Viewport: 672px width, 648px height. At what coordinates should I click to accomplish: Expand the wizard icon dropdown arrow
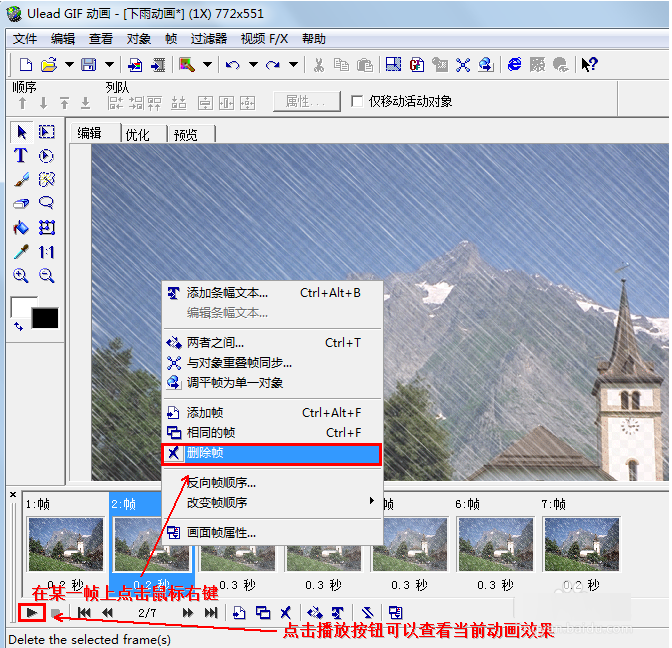pyautogui.click(x=207, y=65)
